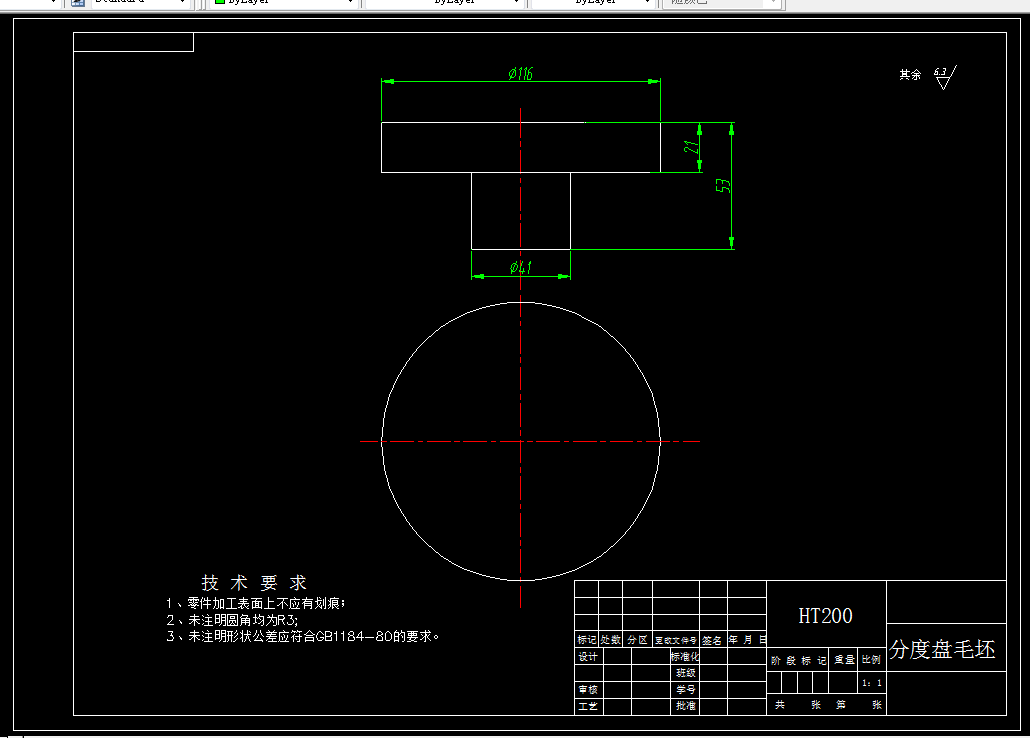The image size is (1030, 738).
Task: Select the 设计 title block label
Action: pos(588,657)
